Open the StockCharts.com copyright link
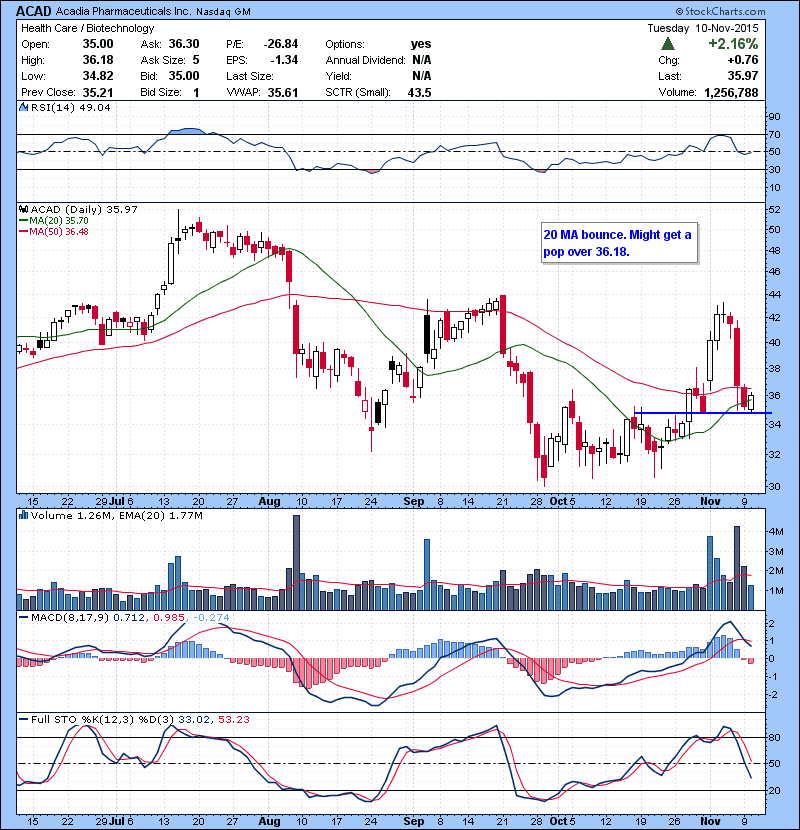The width and height of the screenshot is (800, 830). tap(720, 11)
